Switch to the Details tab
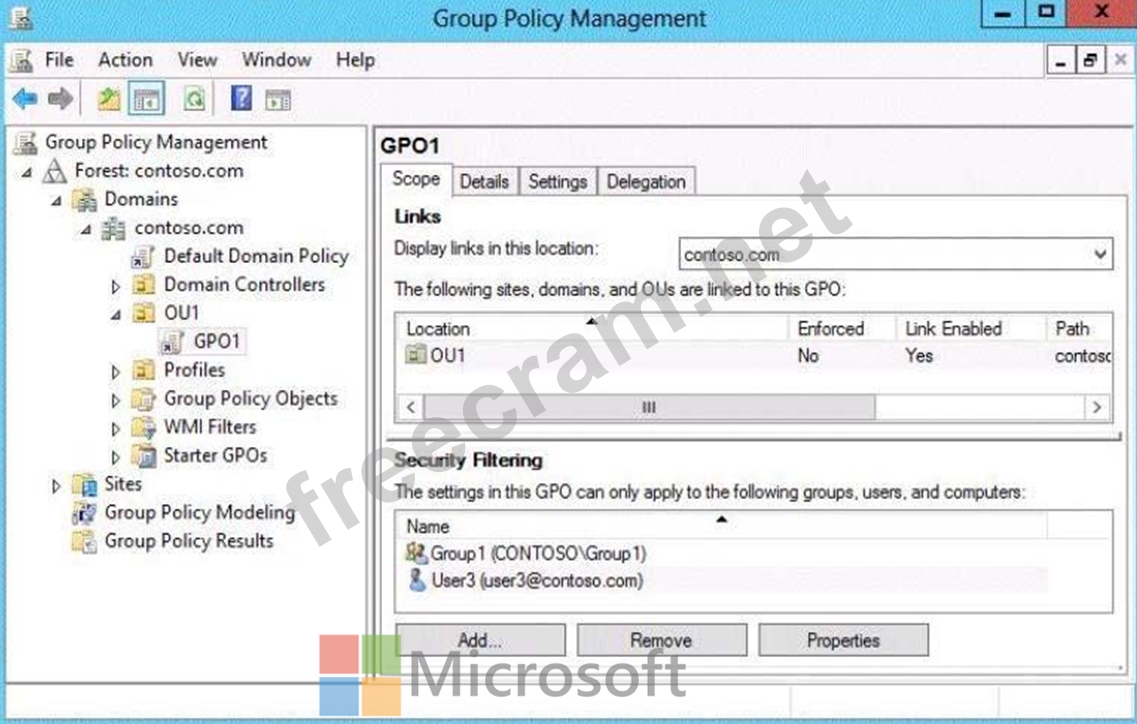 pyautogui.click(x=484, y=181)
